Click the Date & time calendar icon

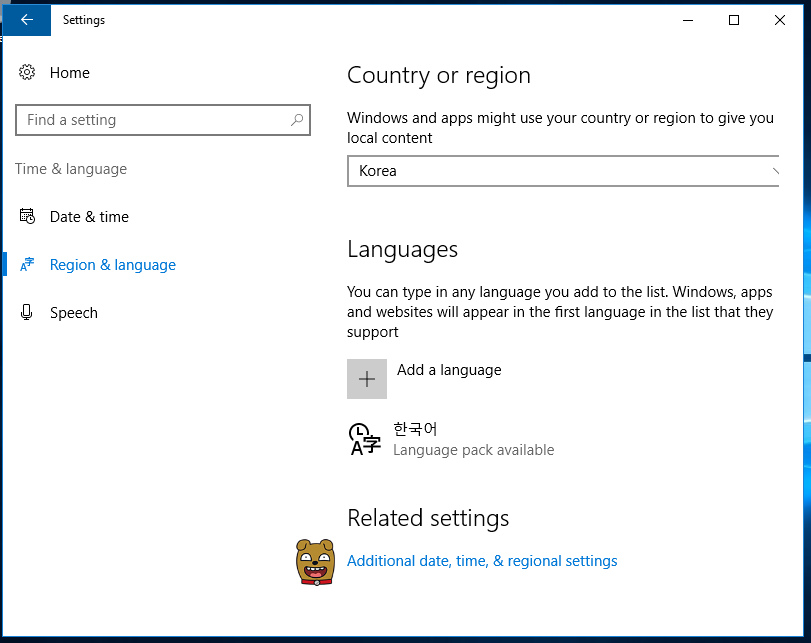[x=27, y=216]
